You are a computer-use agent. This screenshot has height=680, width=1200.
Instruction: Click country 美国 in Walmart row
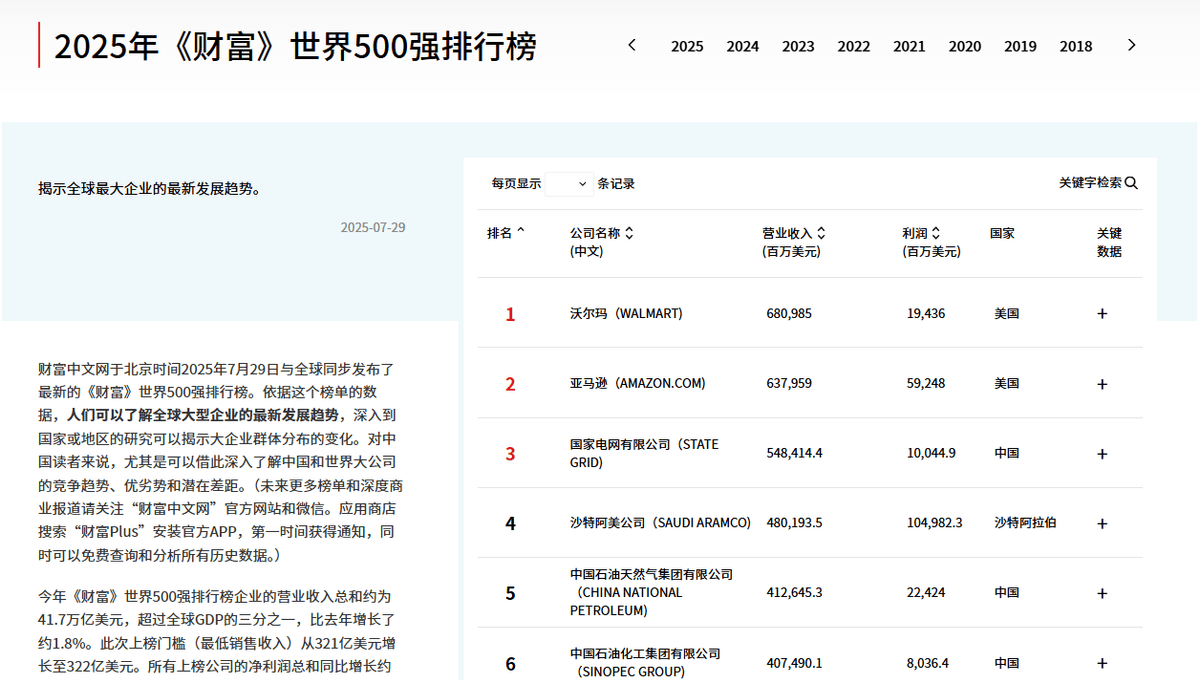[x=1006, y=313]
